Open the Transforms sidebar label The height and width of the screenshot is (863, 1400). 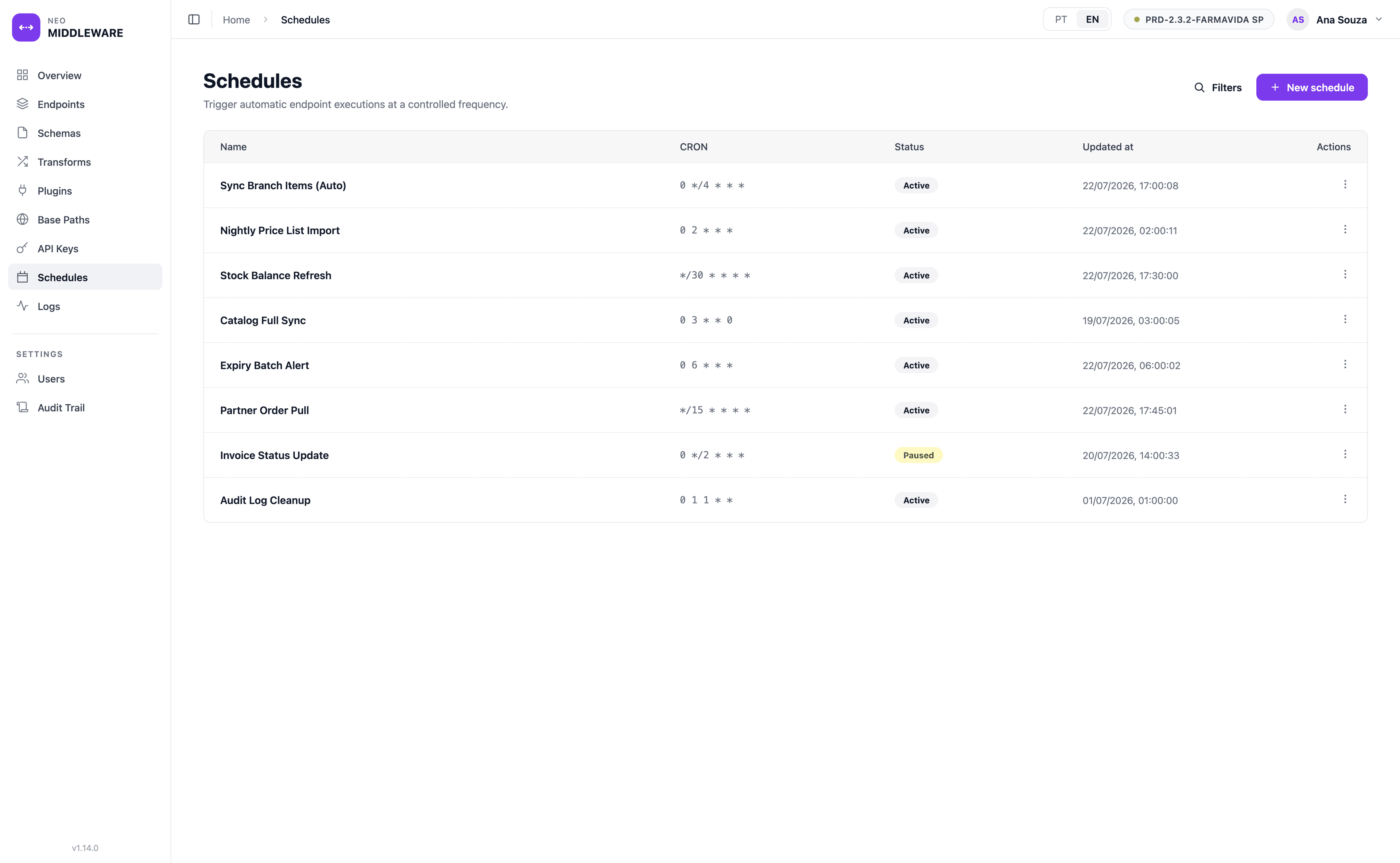coord(65,162)
